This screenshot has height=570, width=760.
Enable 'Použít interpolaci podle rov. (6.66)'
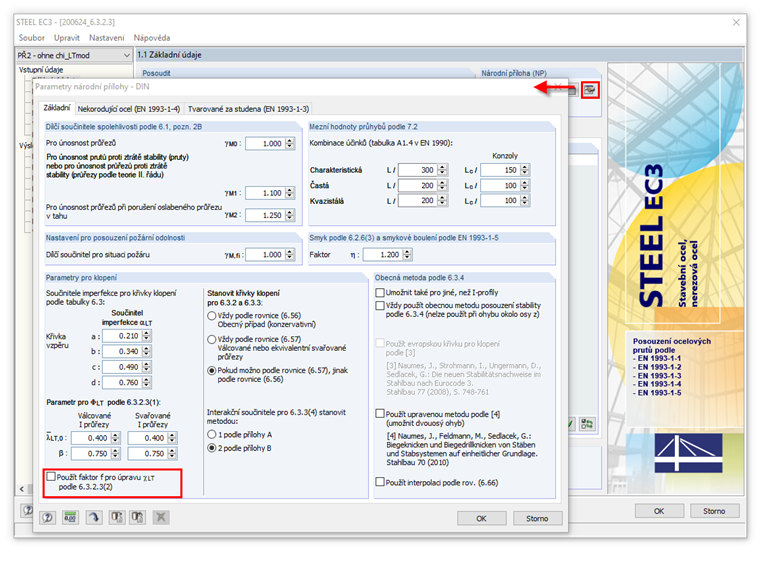point(380,482)
